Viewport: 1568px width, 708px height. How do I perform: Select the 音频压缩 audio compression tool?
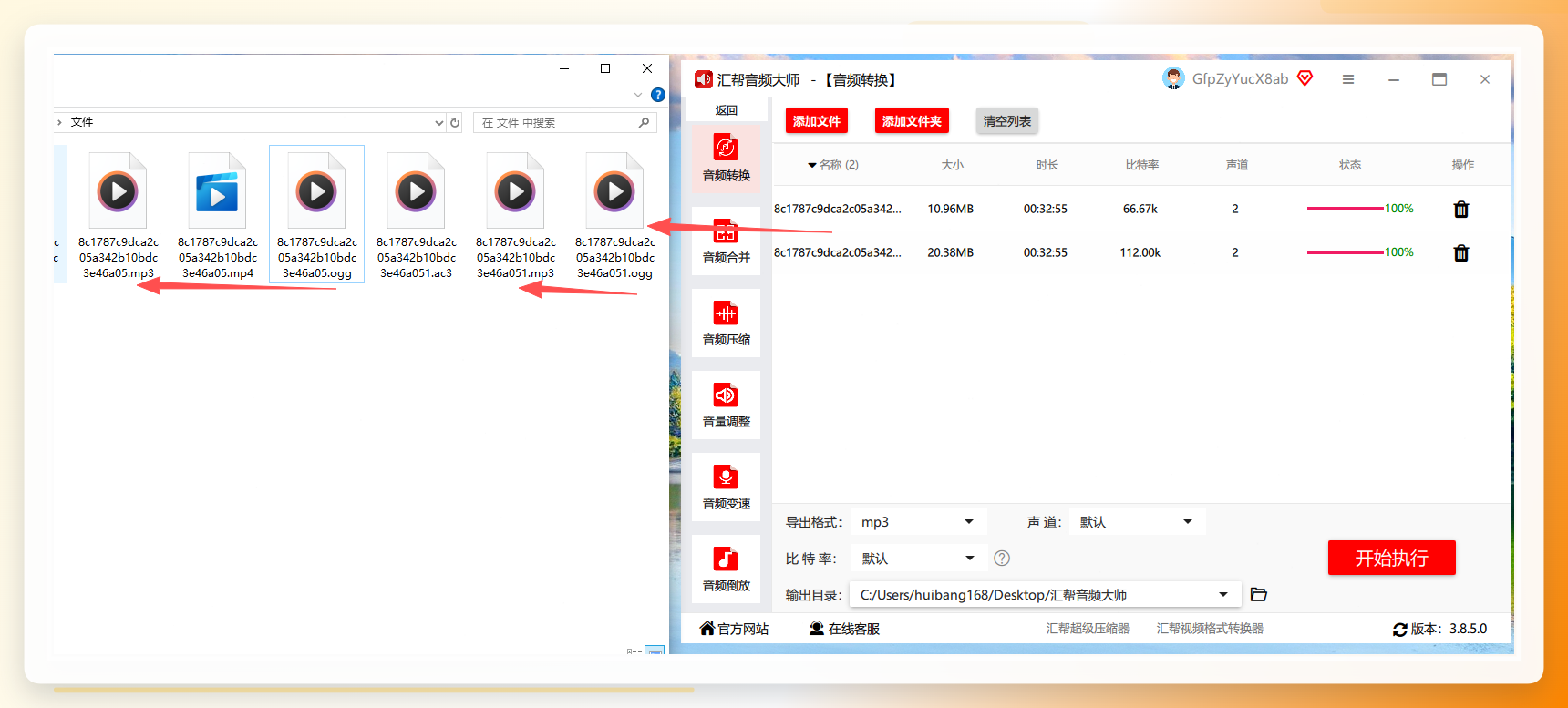(726, 323)
